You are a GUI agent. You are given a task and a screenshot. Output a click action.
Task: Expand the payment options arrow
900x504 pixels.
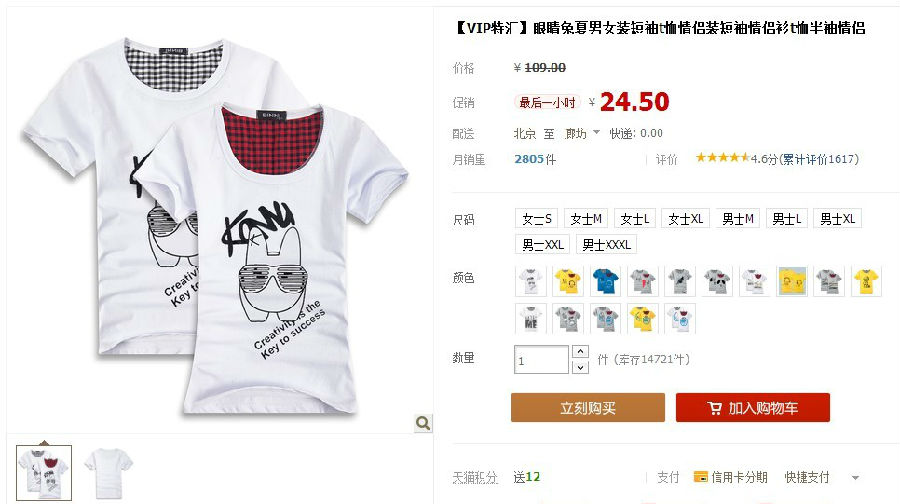pos(855,478)
